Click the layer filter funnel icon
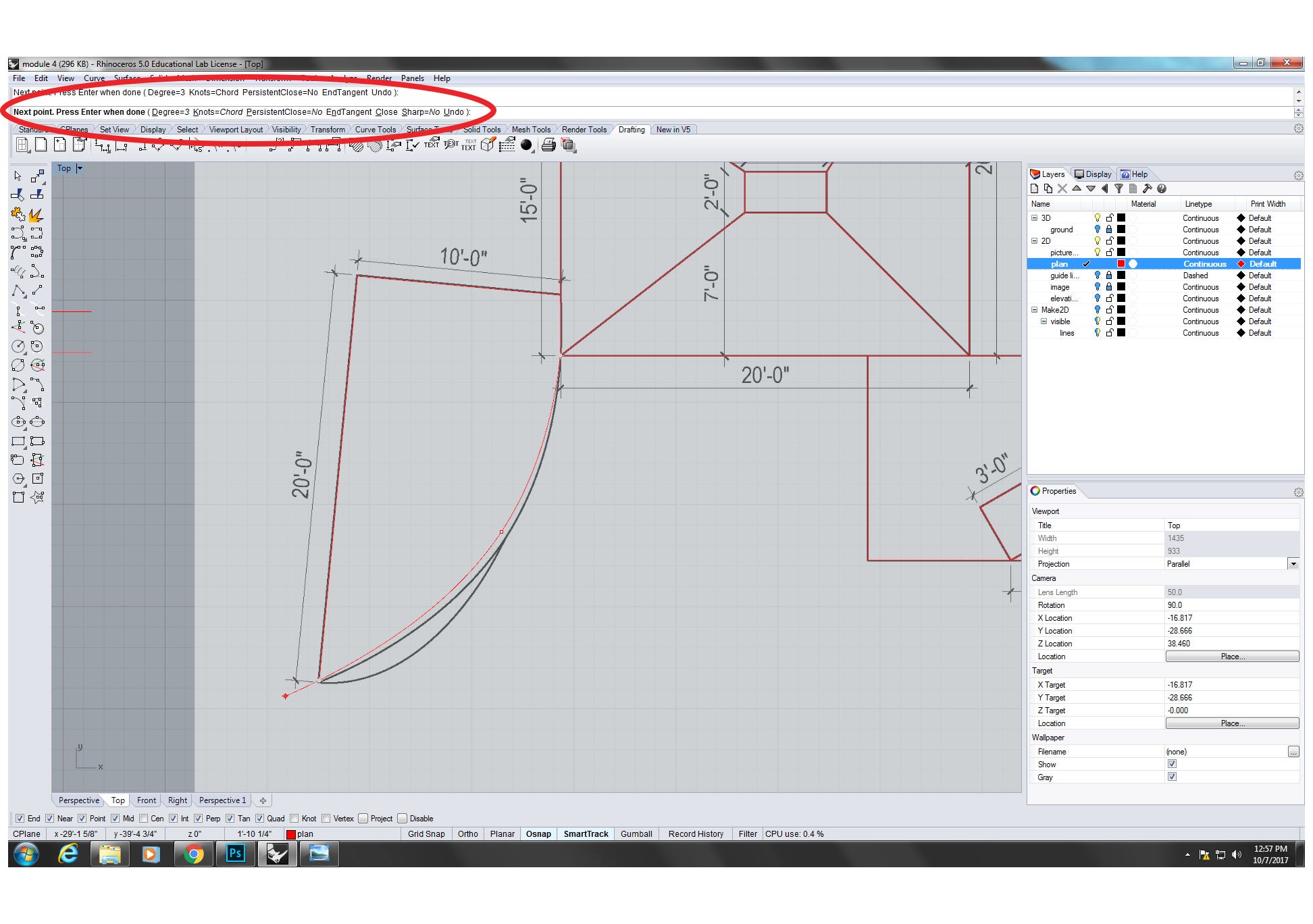 [x=1118, y=188]
